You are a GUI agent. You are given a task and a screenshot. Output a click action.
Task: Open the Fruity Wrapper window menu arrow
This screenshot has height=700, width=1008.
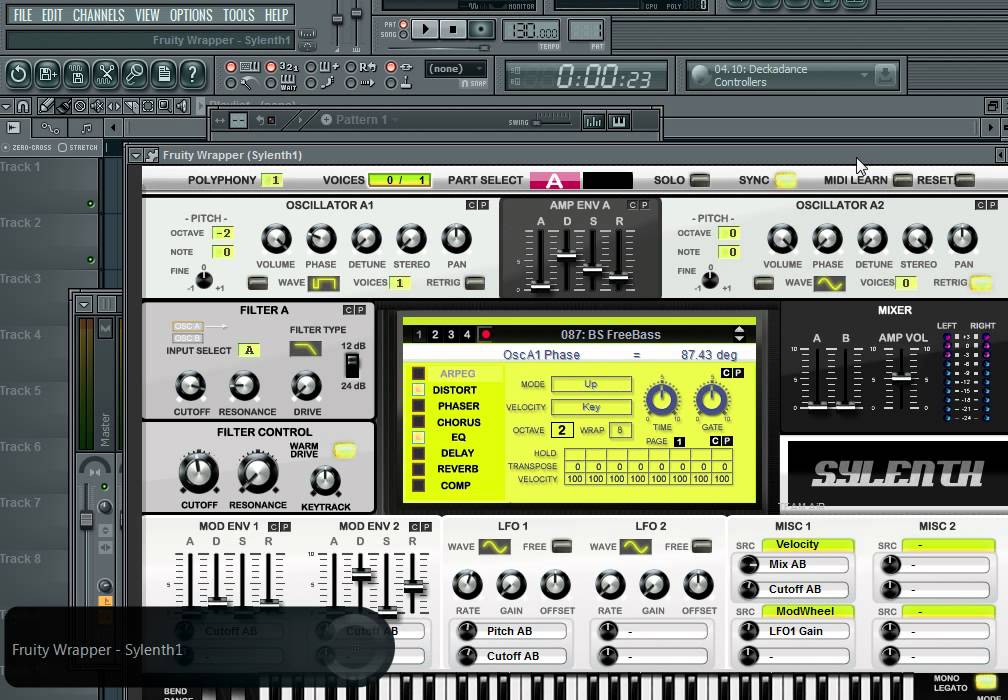pyautogui.click(x=135, y=155)
